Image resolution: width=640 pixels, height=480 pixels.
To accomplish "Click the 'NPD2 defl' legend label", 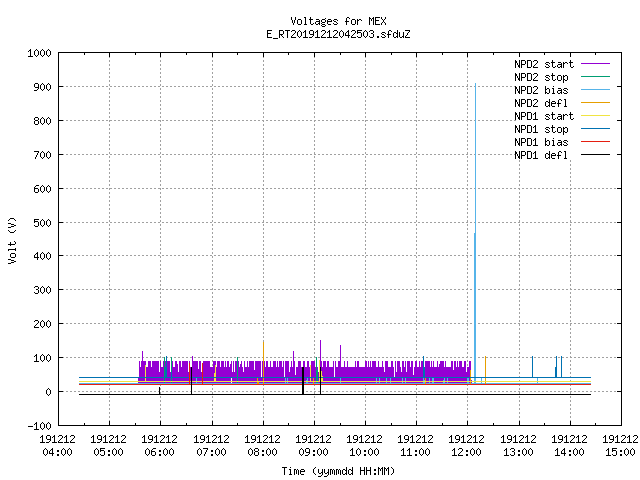I will click(x=541, y=103).
